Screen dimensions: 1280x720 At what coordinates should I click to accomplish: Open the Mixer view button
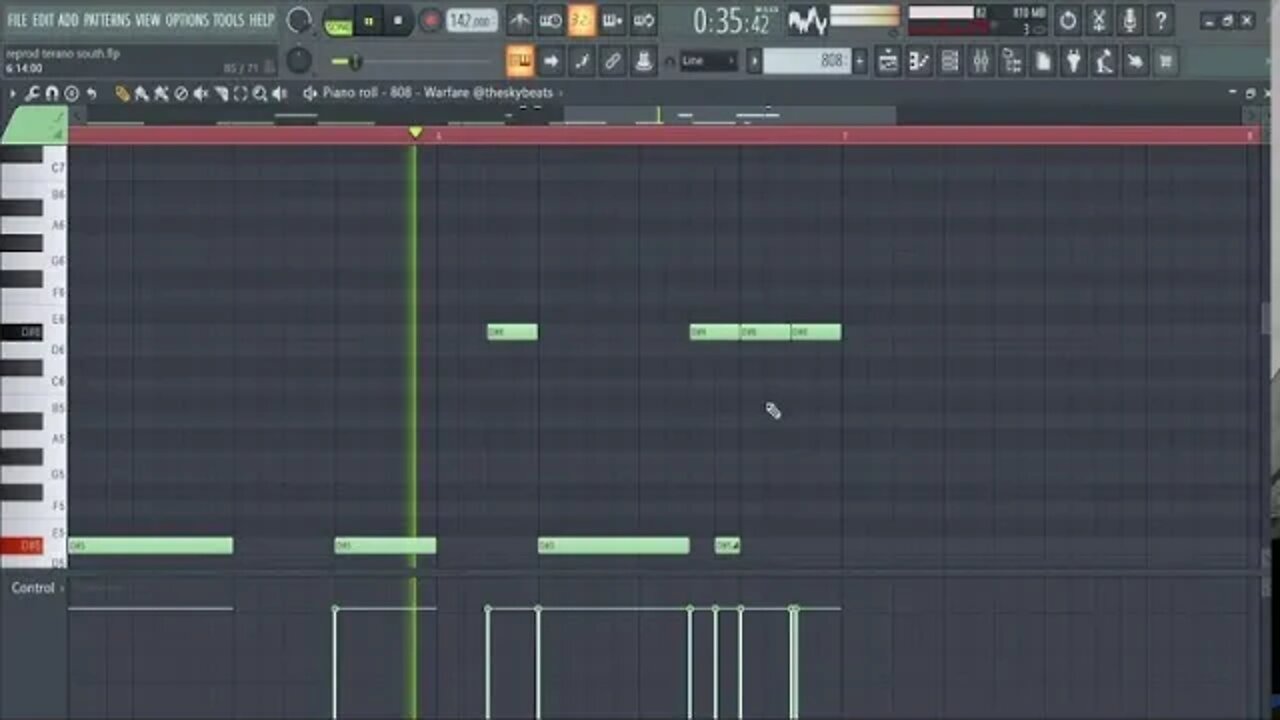(x=981, y=61)
